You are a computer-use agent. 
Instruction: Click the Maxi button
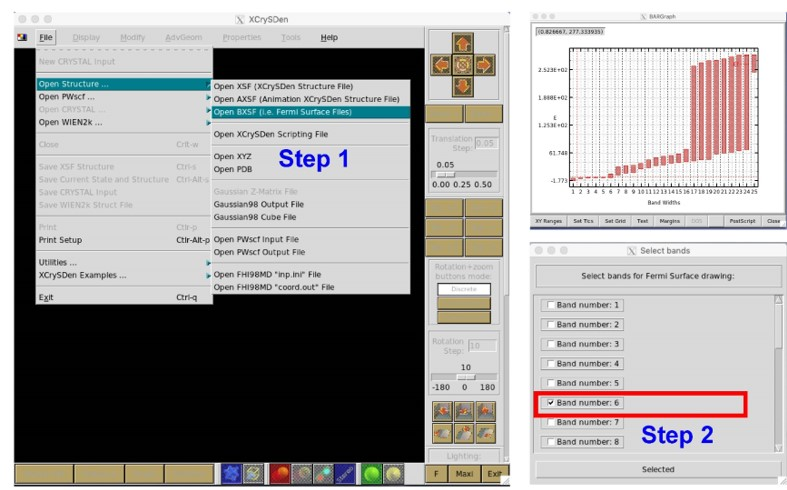point(464,473)
